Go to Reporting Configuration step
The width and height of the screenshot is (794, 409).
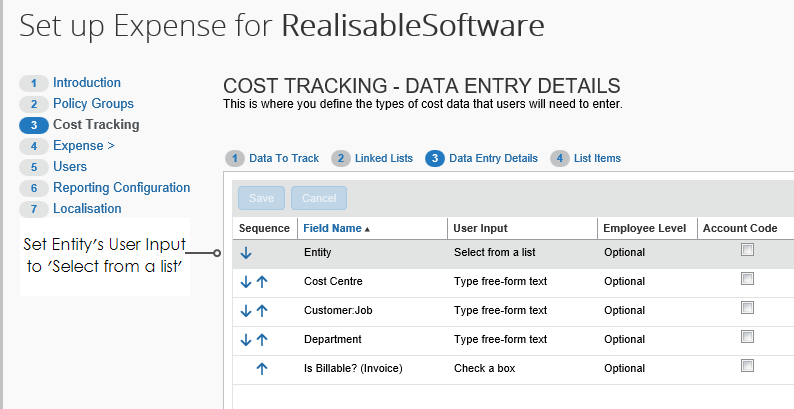pyautogui.click(x=121, y=188)
